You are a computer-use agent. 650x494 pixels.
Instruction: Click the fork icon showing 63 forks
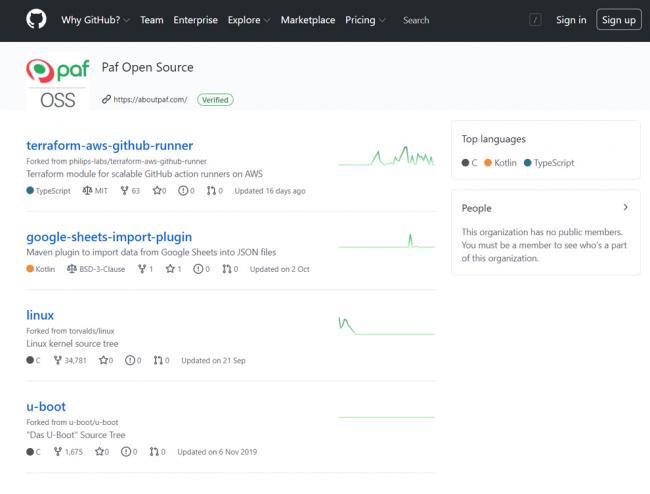pos(124,190)
